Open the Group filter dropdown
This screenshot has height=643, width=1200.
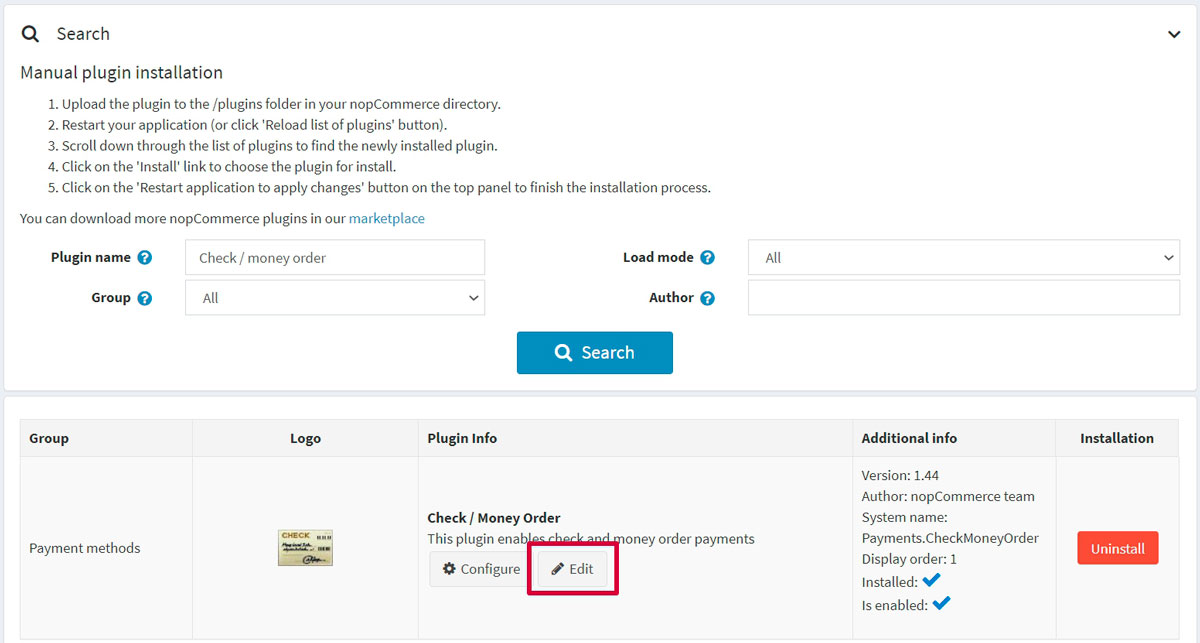pos(335,298)
